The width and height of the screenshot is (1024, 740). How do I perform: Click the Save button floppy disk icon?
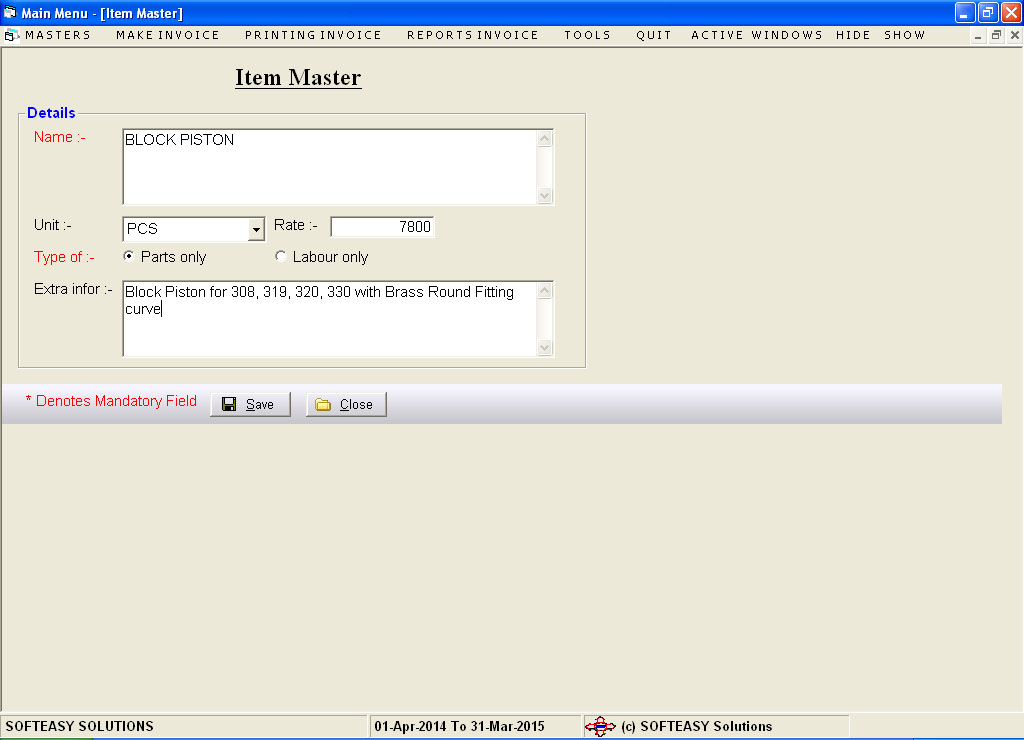click(x=229, y=404)
